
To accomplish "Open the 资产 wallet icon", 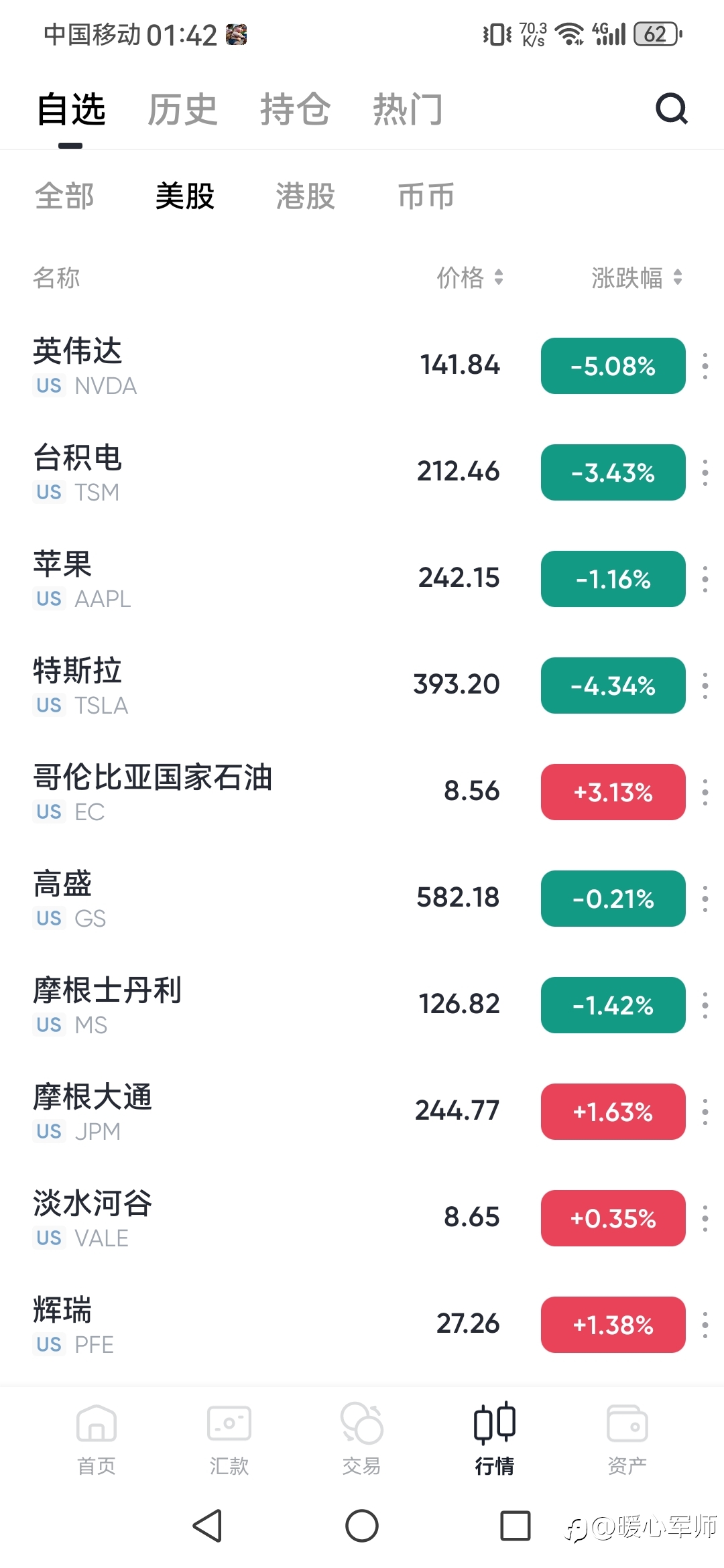I will click(x=627, y=1423).
